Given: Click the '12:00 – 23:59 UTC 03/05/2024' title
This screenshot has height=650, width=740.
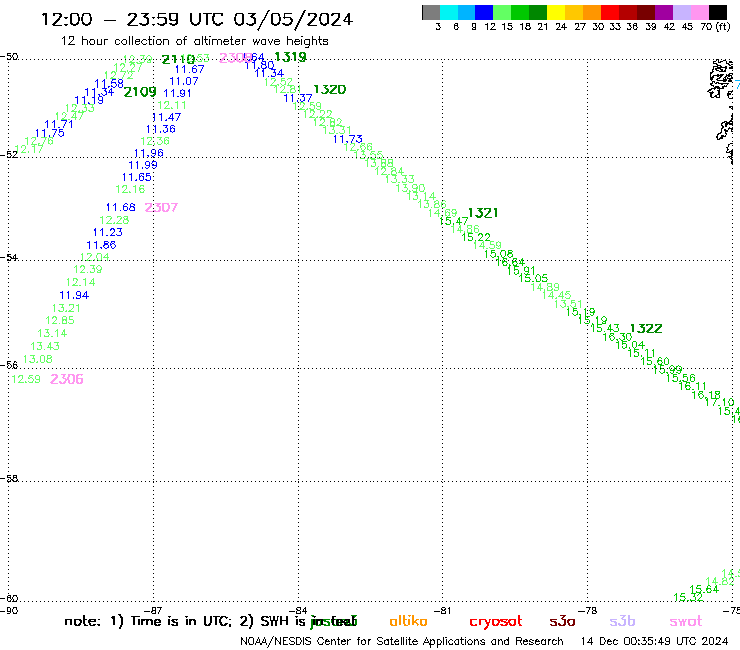Looking at the screenshot, I should 197,19.
